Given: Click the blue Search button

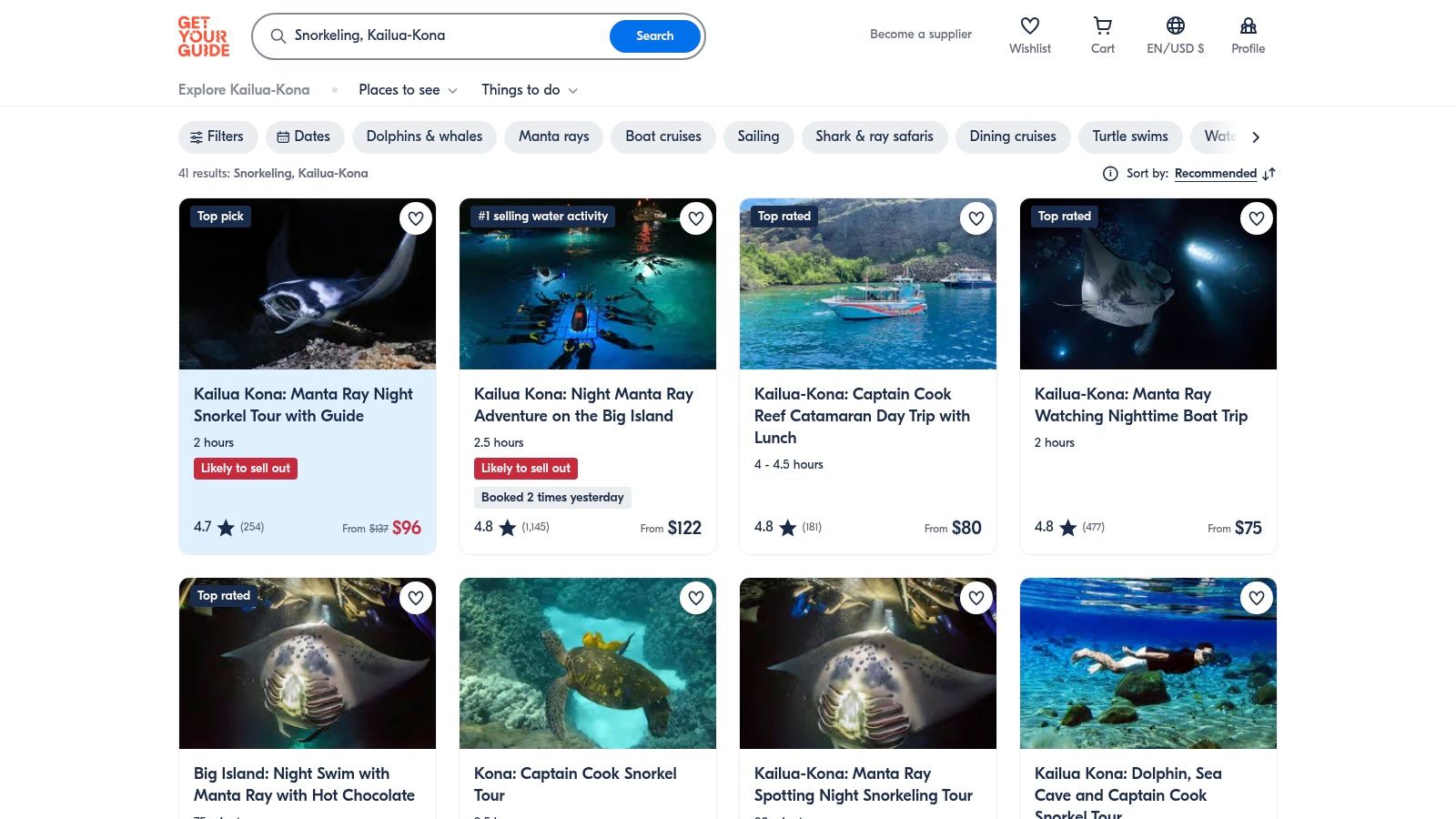Looking at the screenshot, I should (654, 35).
